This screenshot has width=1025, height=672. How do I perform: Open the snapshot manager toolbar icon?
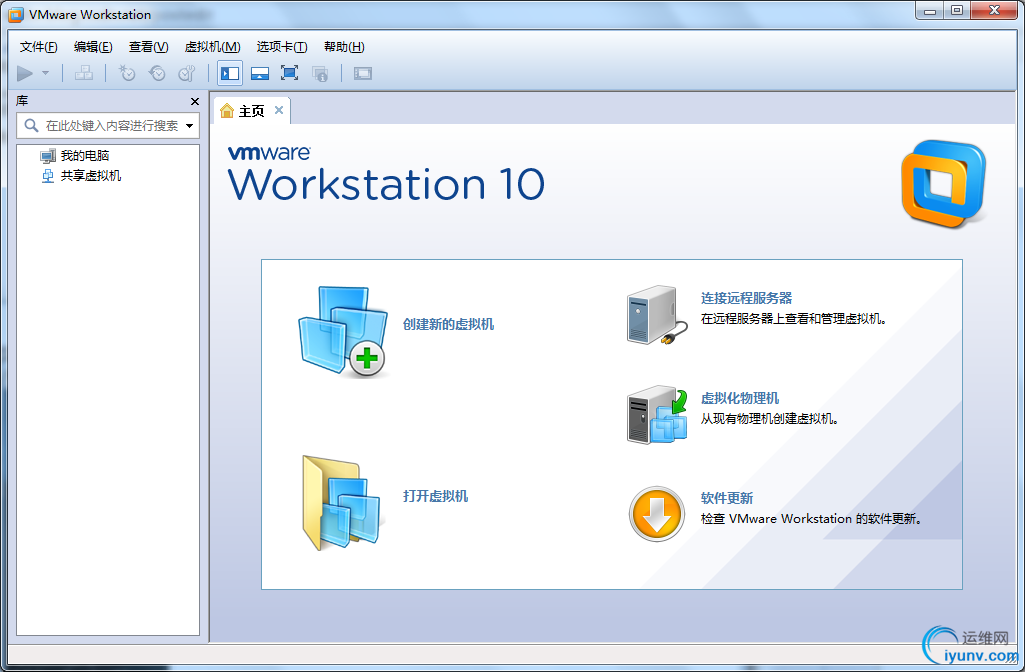click(x=187, y=73)
